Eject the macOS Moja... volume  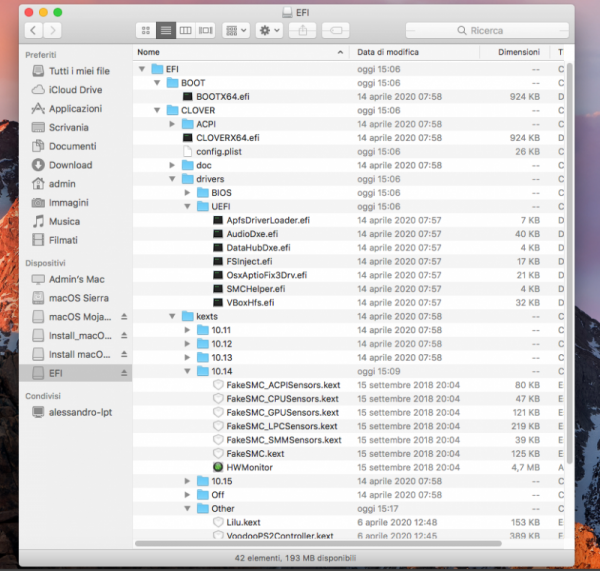124,316
